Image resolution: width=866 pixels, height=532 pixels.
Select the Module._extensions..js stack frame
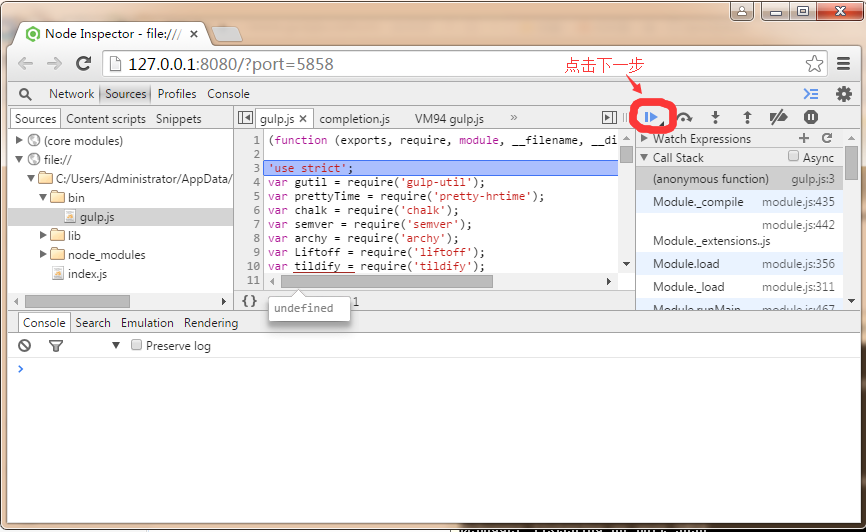point(740,233)
